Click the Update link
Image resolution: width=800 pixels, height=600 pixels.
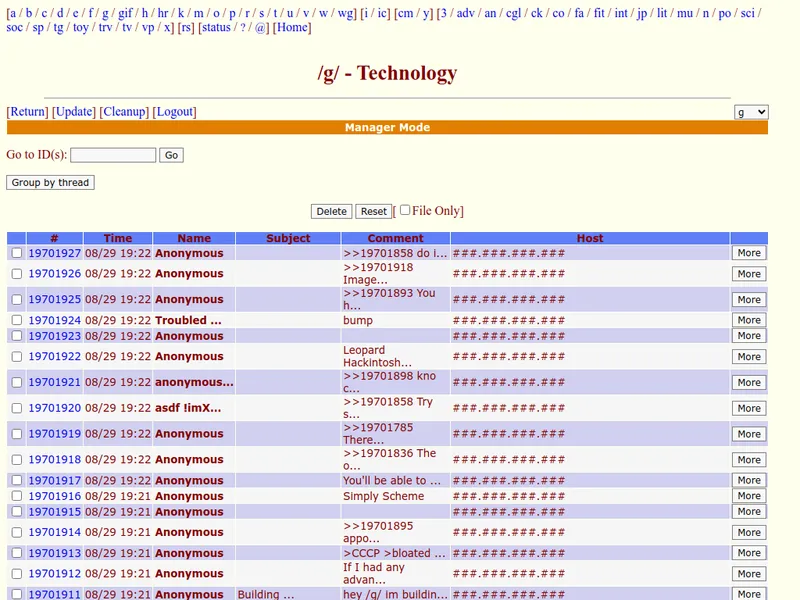tap(74, 112)
